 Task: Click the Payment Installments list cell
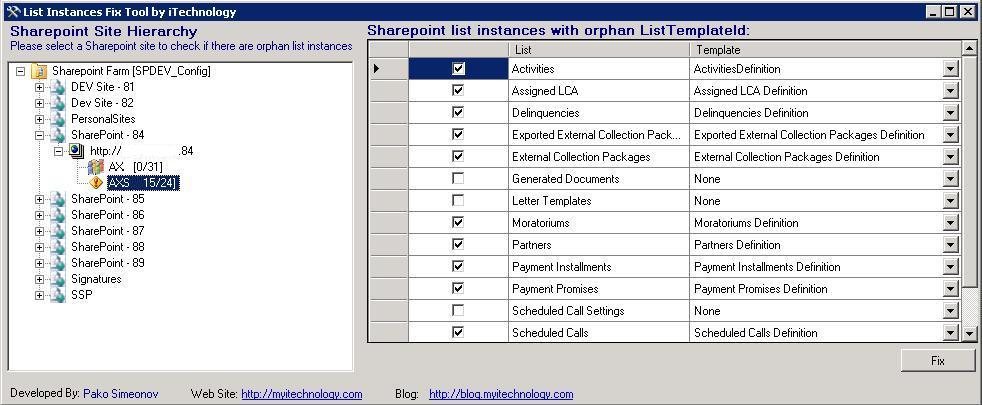[599, 267]
